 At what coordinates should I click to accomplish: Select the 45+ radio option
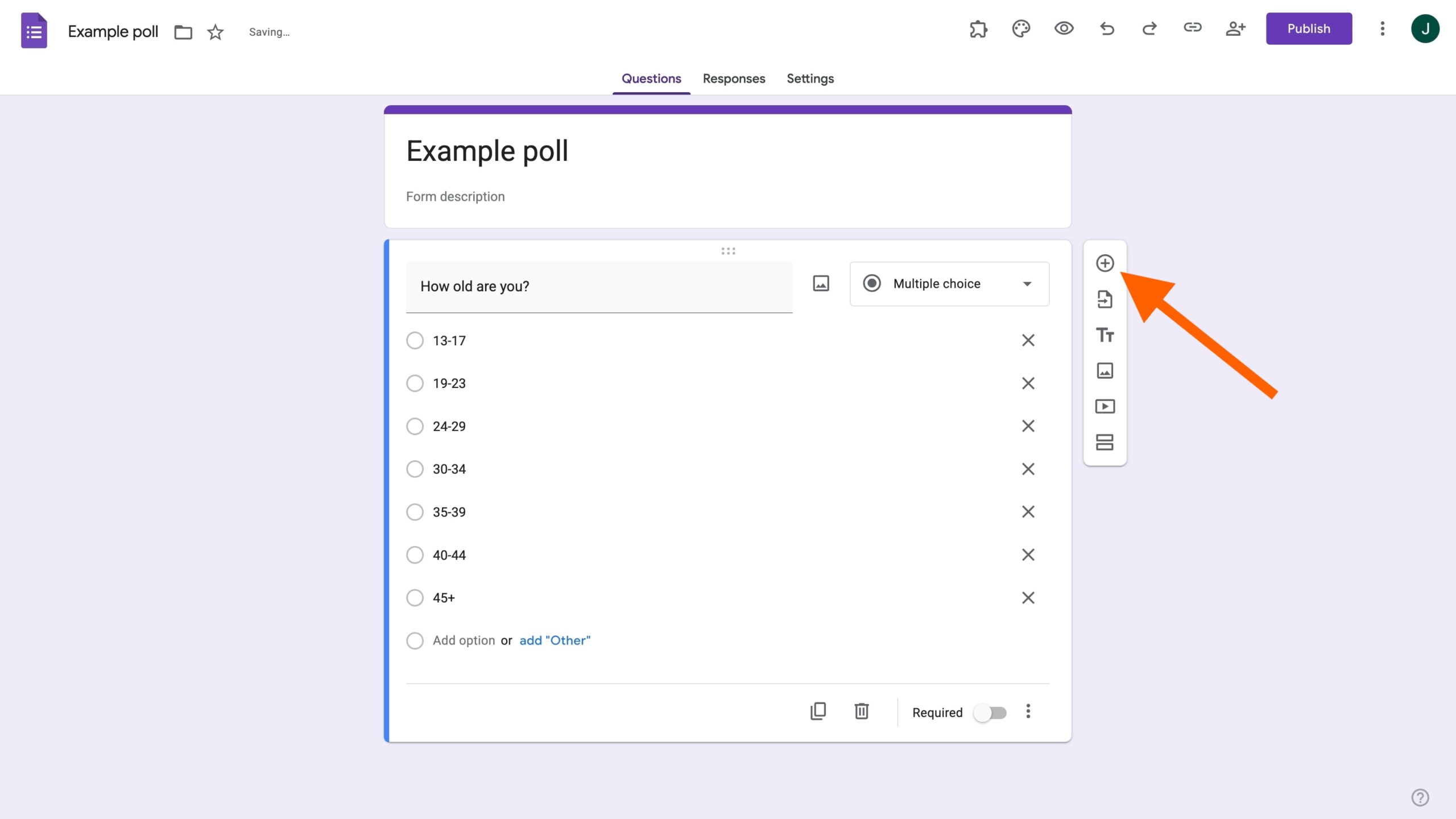pyautogui.click(x=415, y=598)
